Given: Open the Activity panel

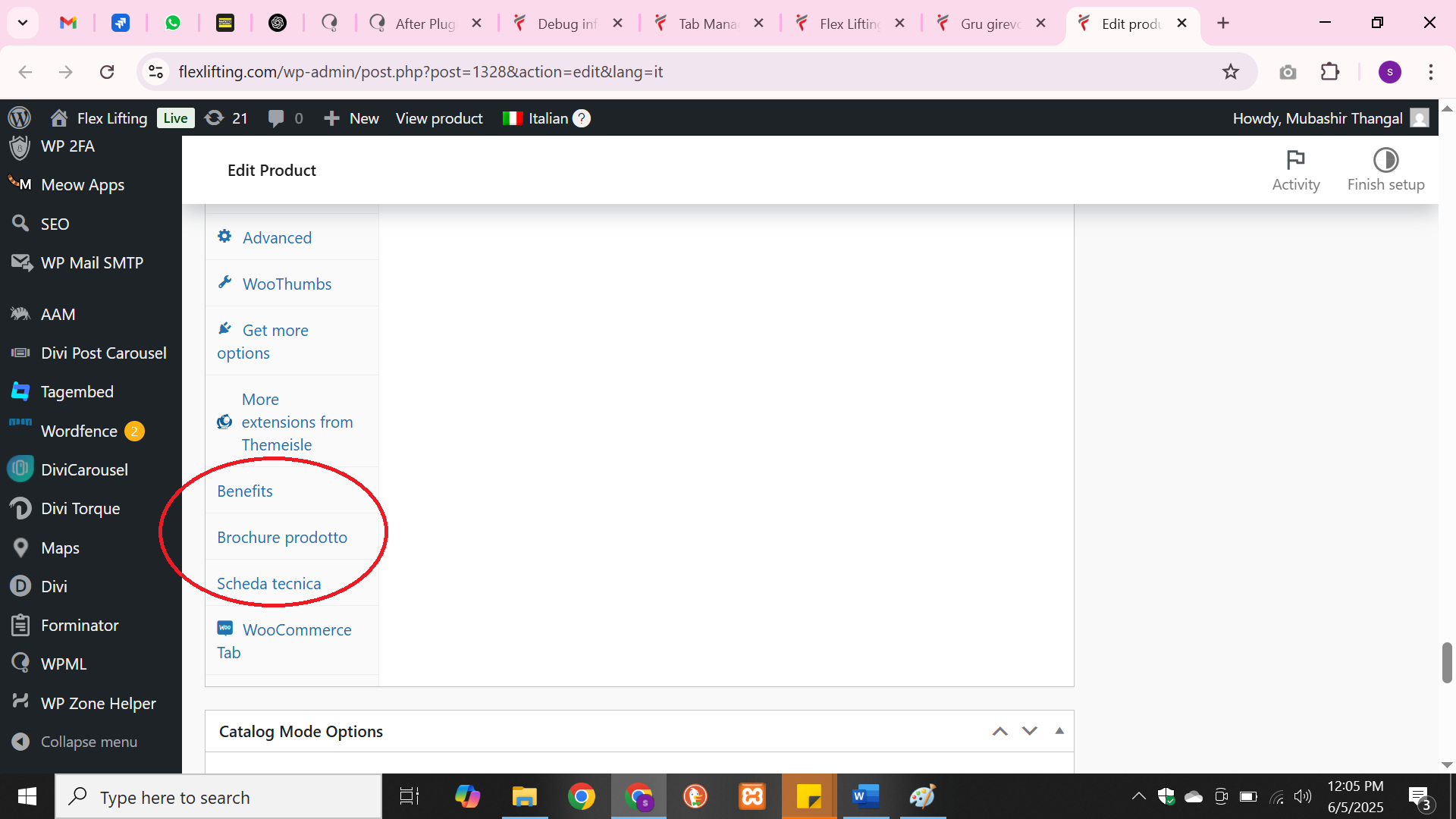Looking at the screenshot, I should click(x=1296, y=171).
